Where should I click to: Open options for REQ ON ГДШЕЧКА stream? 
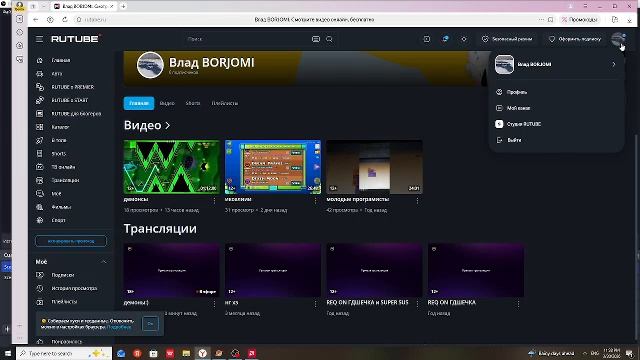(518, 304)
